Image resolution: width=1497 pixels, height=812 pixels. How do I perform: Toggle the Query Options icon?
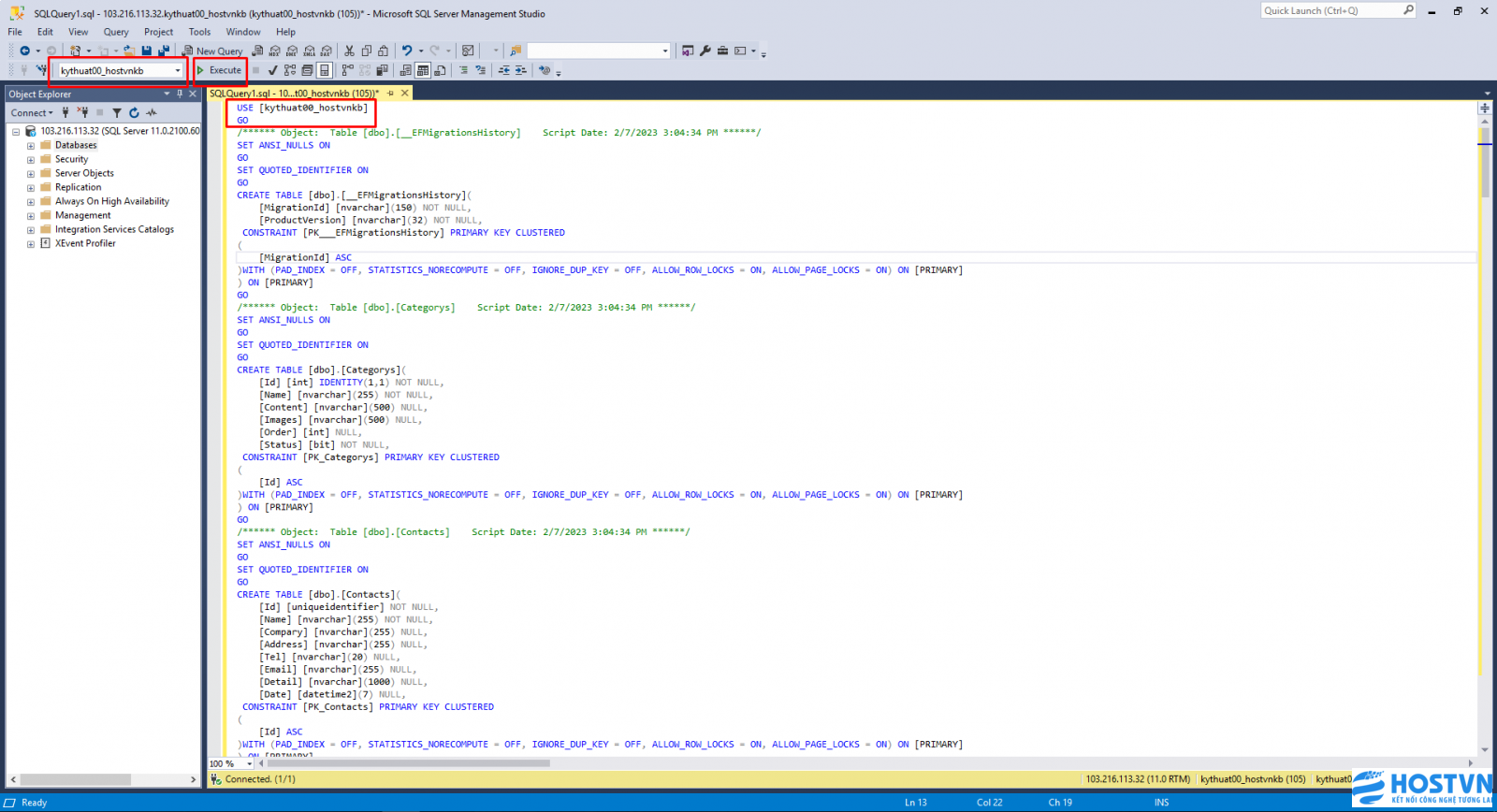point(307,70)
